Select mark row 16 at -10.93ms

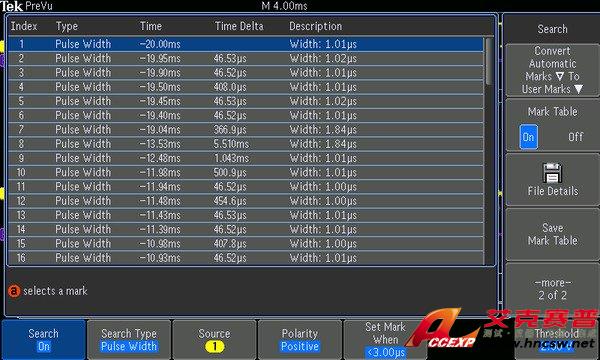[x=246, y=258]
